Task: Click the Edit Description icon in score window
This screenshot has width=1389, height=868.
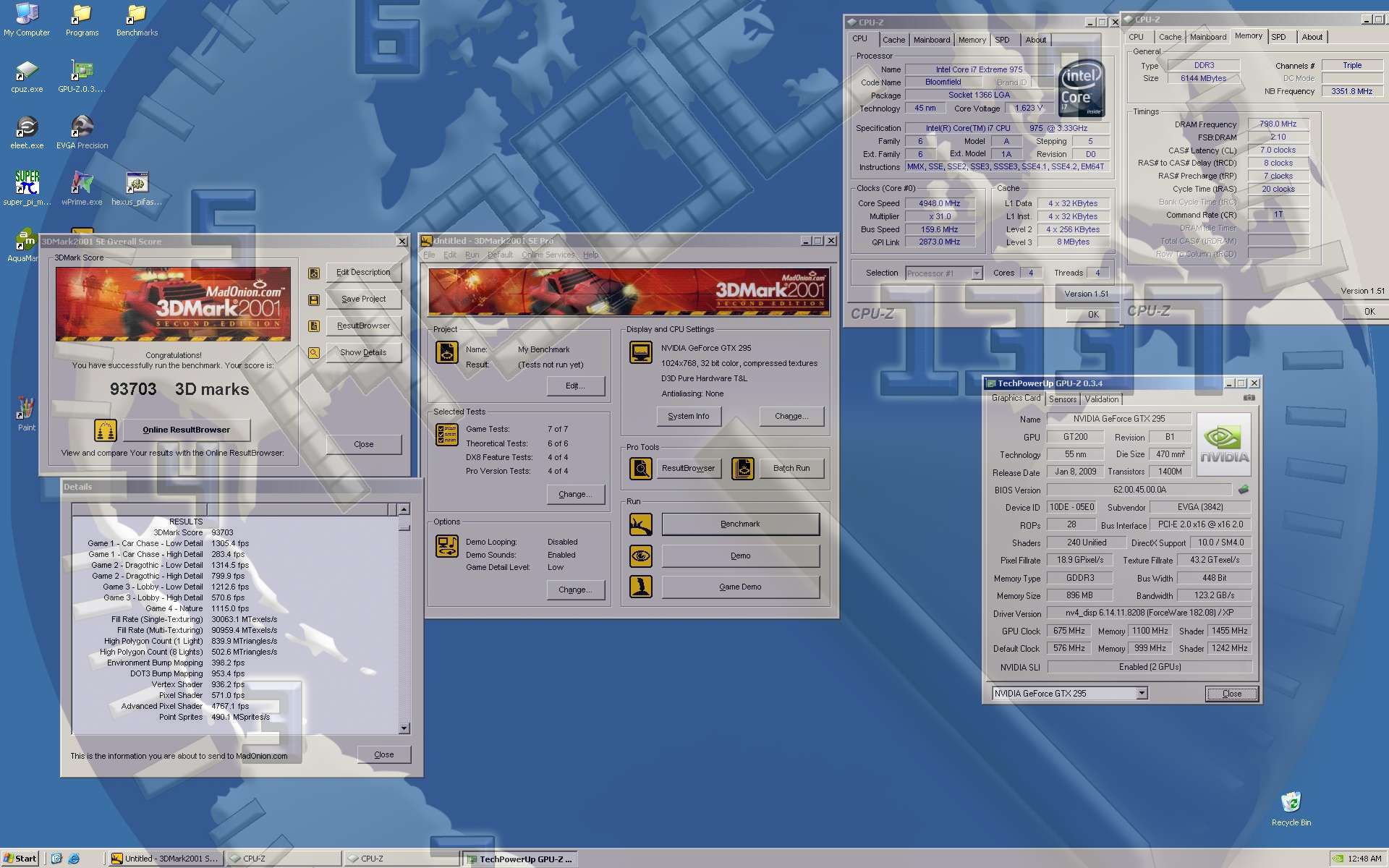Action: click(314, 273)
